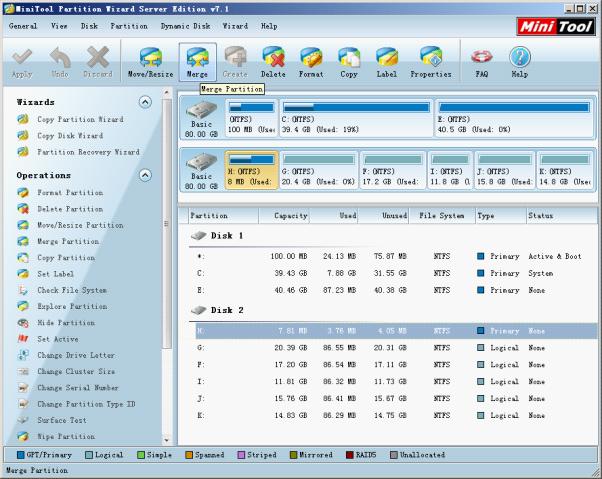
Task: Select the Disk 2 header row
Action: (393, 310)
